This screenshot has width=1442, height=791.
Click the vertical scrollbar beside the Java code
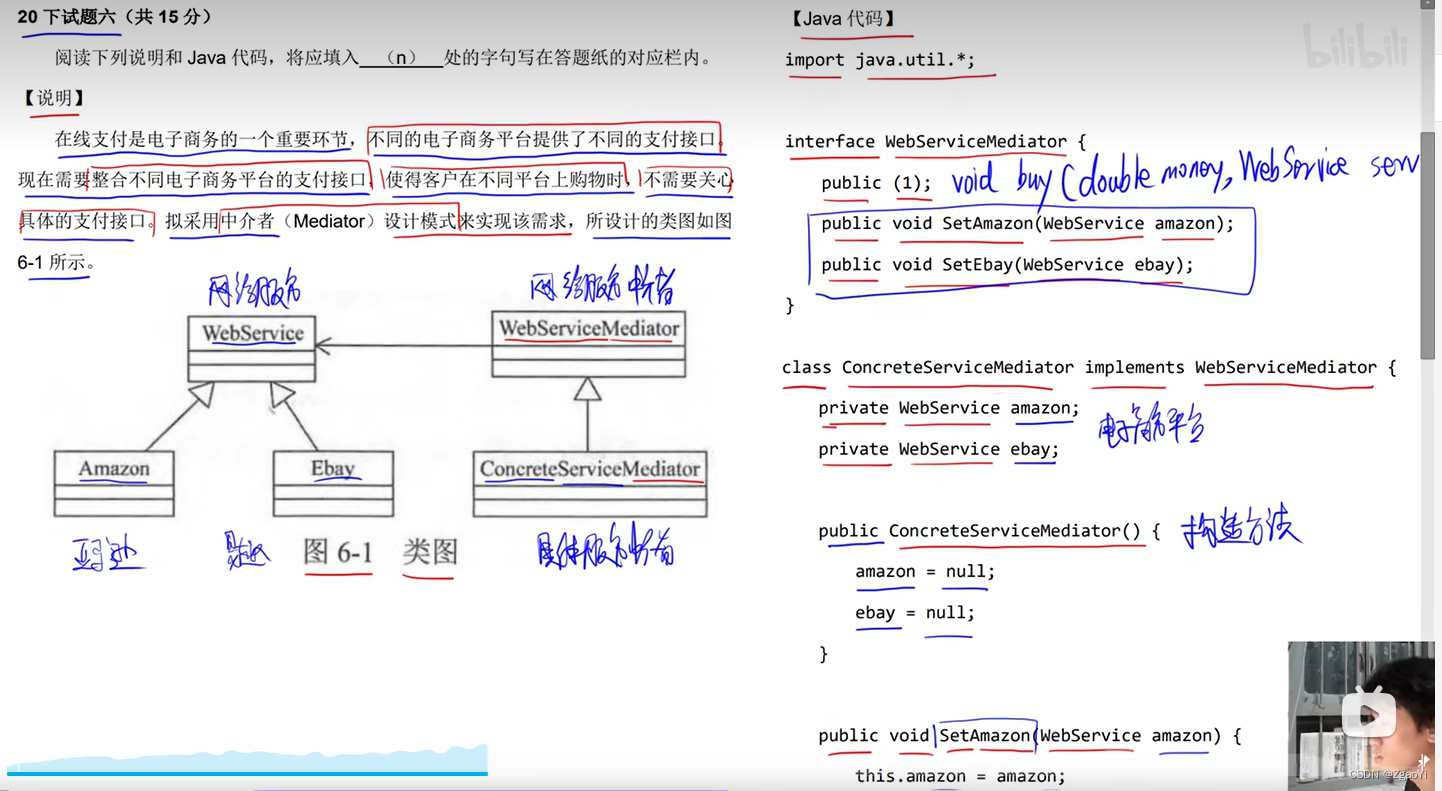1428,244
